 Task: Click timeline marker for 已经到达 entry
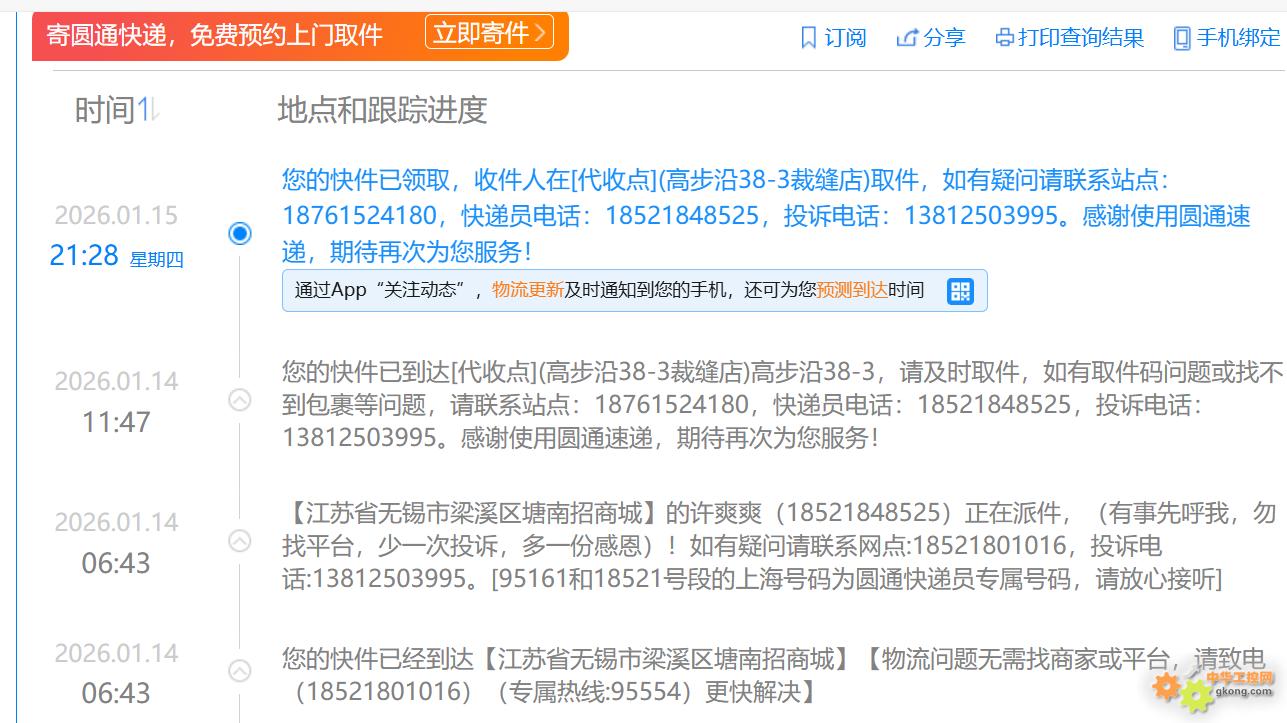point(240,671)
